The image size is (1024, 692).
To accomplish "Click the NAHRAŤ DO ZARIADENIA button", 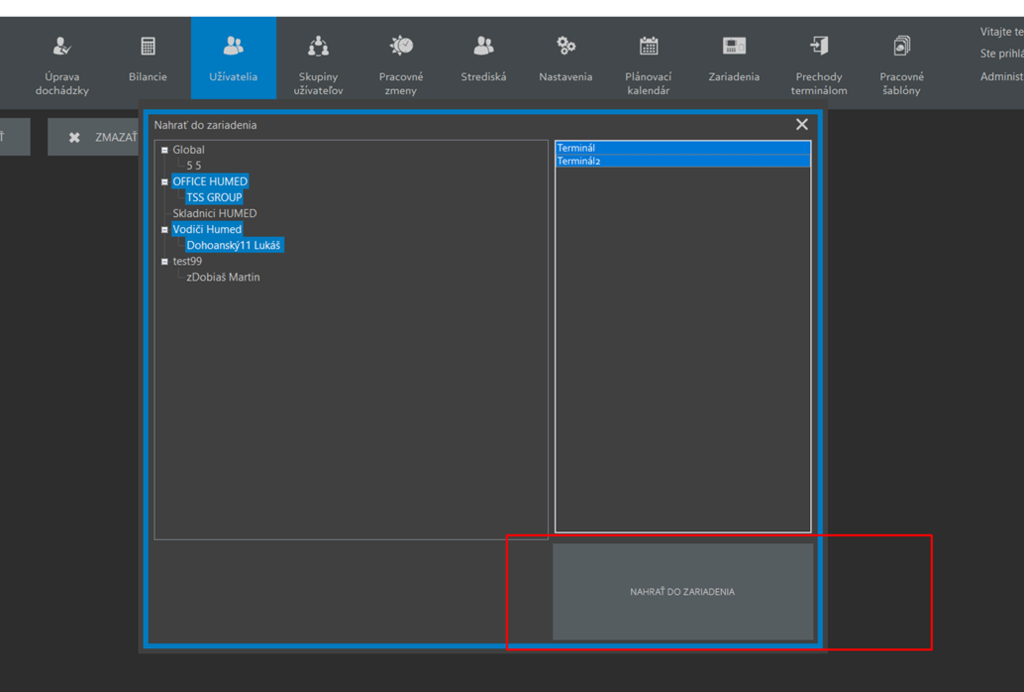I will click(x=682, y=592).
